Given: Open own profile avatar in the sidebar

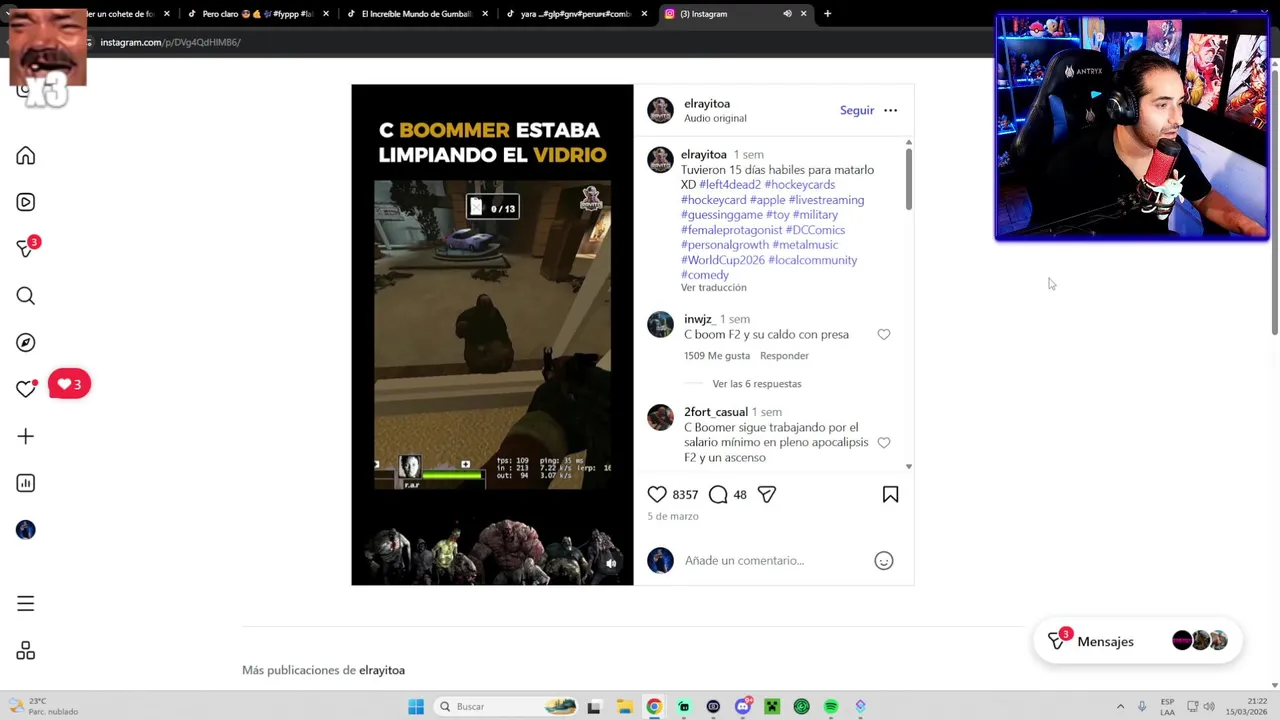Looking at the screenshot, I should pyautogui.click(x=26, y=530).
